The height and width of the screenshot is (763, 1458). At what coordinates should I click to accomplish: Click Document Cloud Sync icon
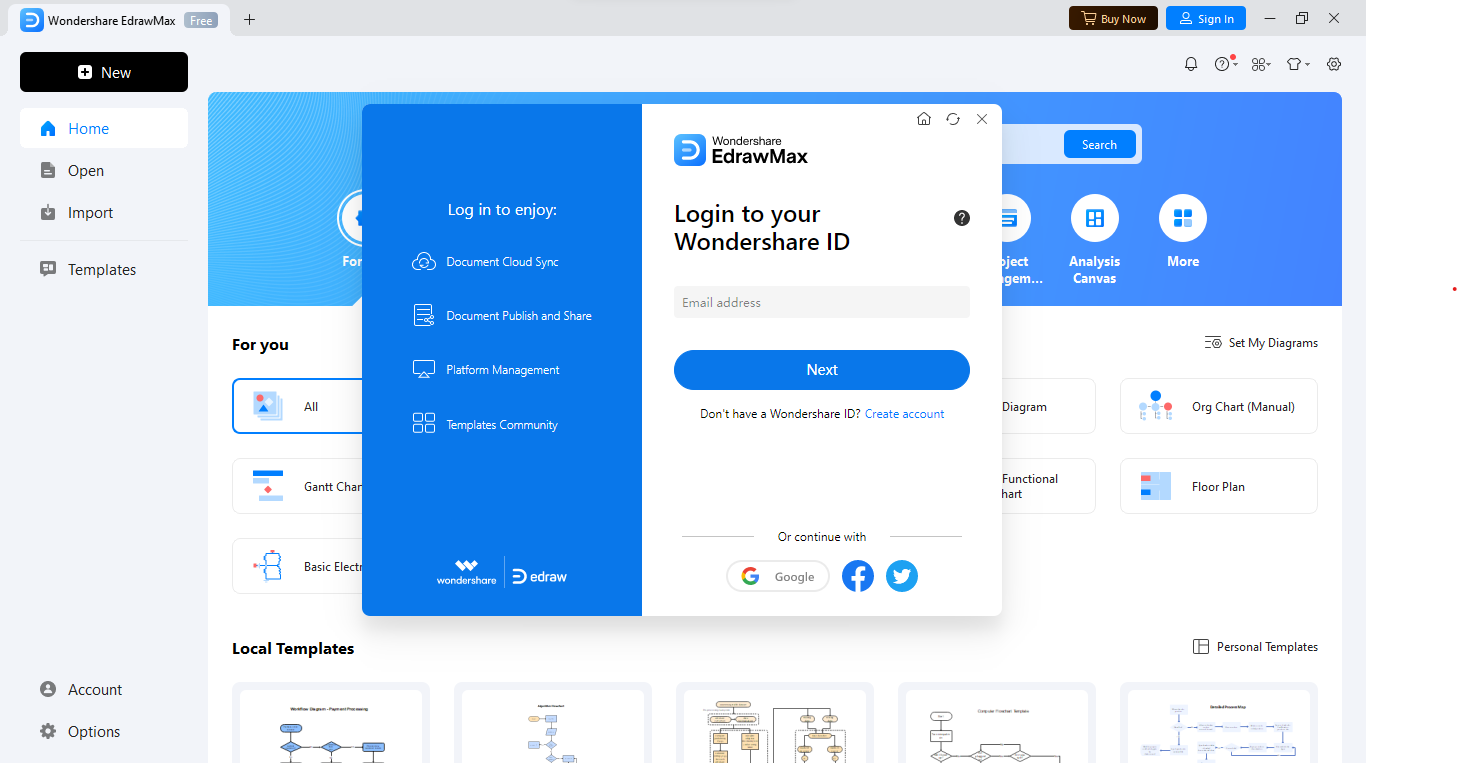tap(424, 262)
